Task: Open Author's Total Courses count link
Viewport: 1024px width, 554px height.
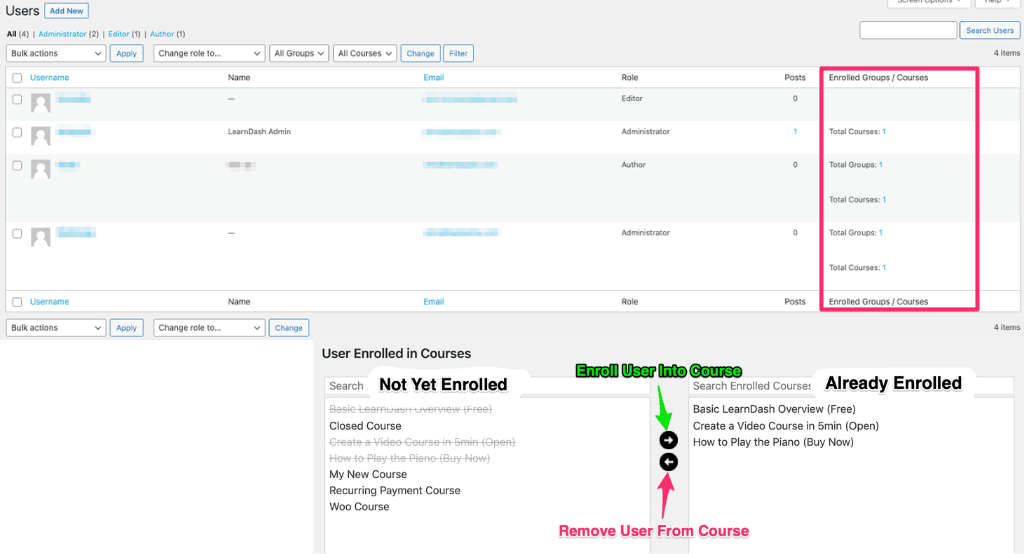Action: tap(884, 200)
